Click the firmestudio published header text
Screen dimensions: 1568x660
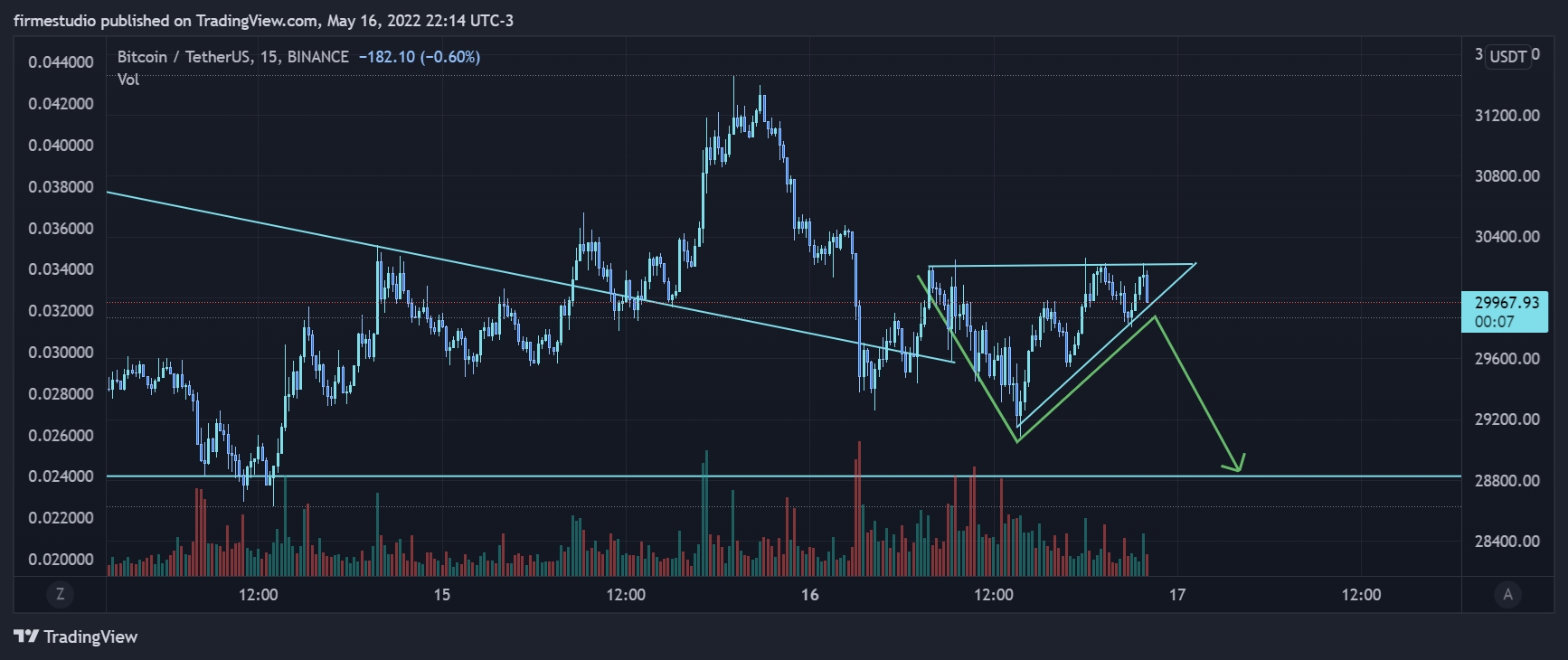(263, 20)
